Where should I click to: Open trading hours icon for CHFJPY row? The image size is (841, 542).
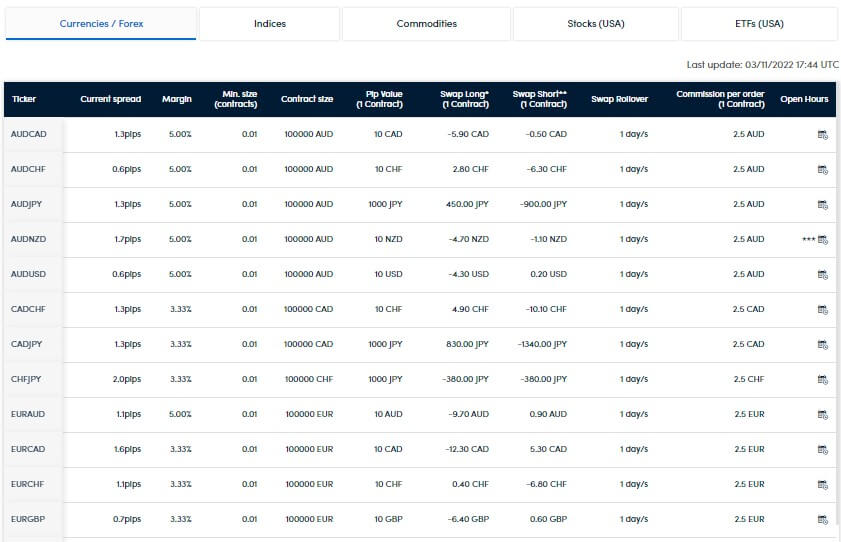click(822, 380)
